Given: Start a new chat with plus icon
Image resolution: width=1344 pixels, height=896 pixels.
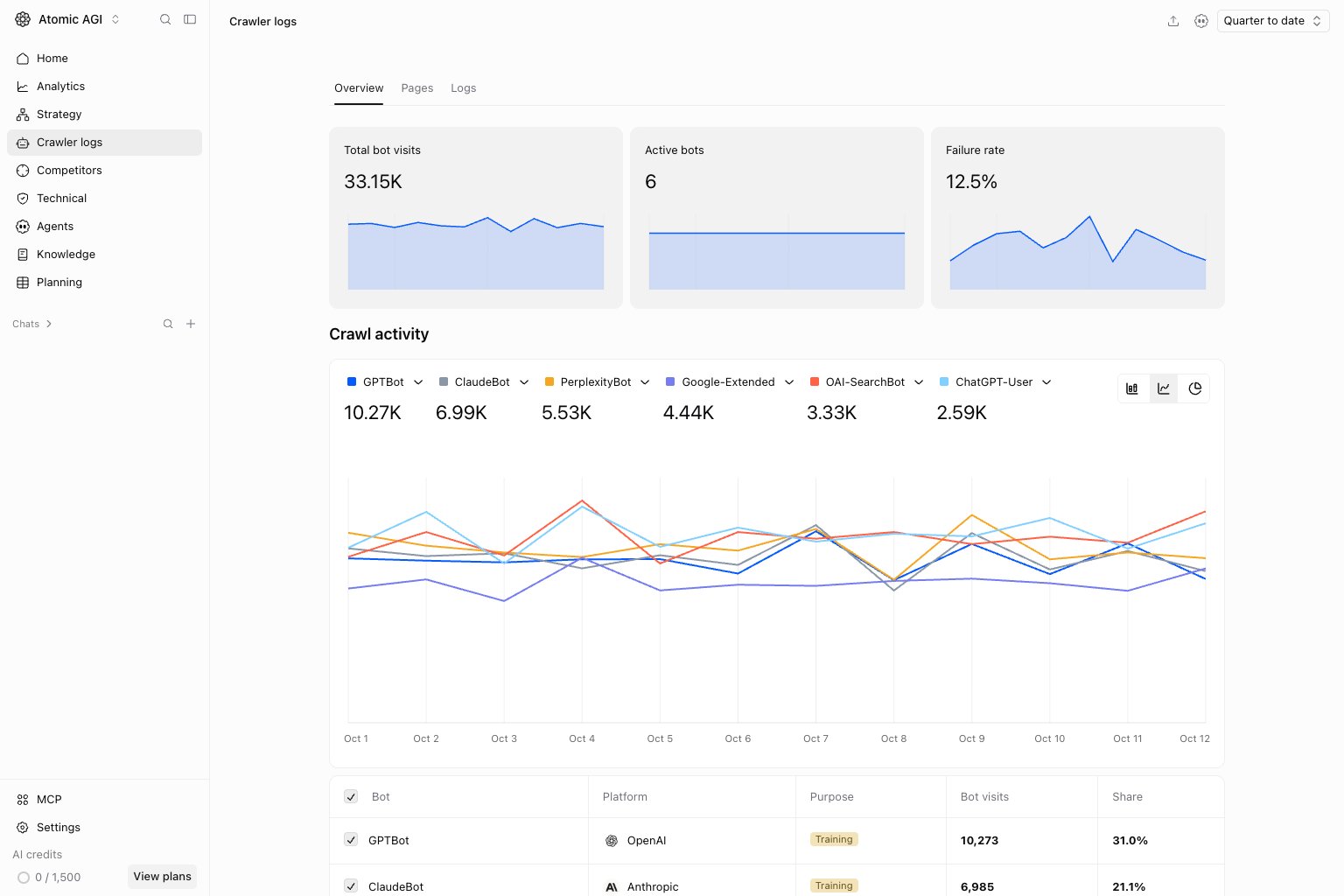Looking at the screenshot, I should 191,324.
